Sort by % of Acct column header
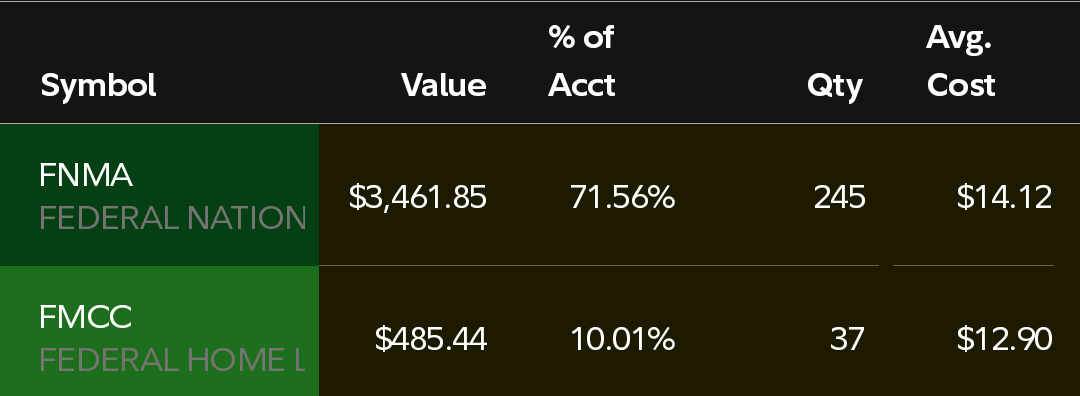Image resolution: width=1080 pixels, height=396 pixels. pos(581,61)
